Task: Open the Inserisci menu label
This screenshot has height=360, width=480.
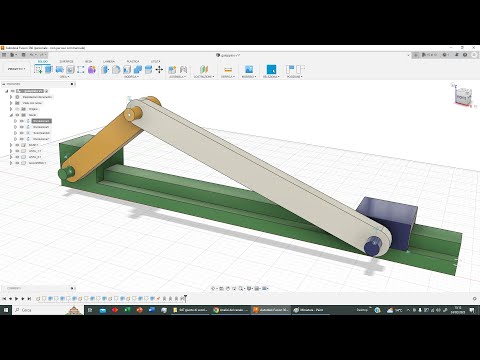Action: click(x=249, y=77)
